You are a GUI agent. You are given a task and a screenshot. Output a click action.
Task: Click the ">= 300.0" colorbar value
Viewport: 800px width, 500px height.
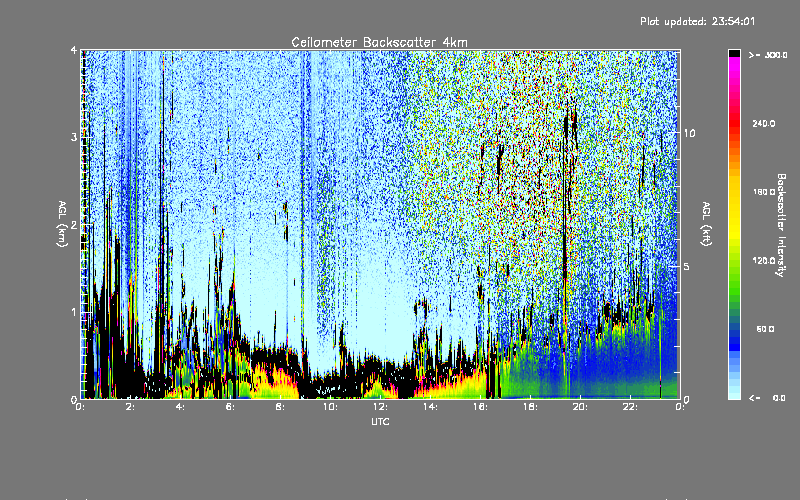[768, 55]
